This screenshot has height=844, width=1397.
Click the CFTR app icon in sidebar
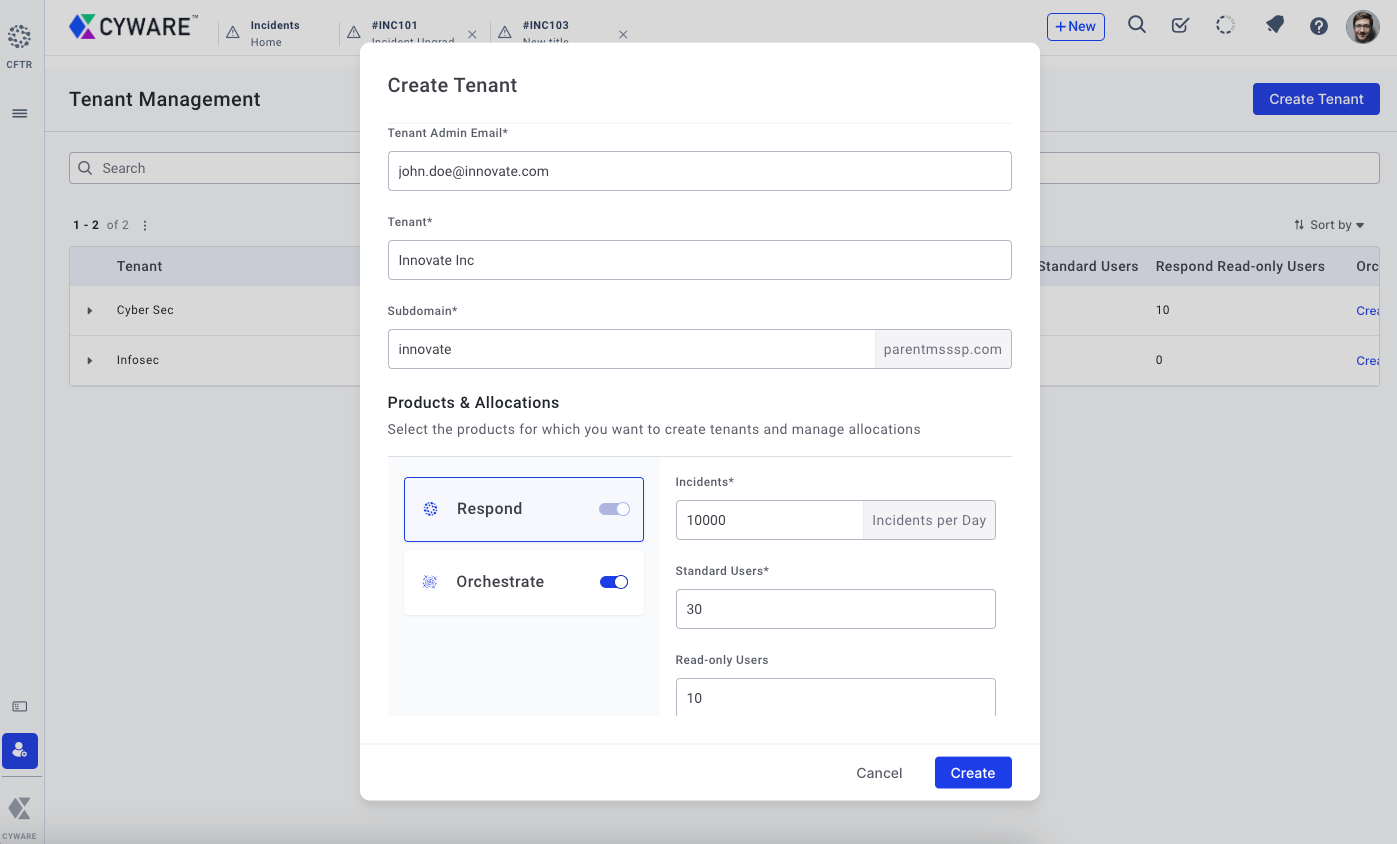click(x=19, y=43)
